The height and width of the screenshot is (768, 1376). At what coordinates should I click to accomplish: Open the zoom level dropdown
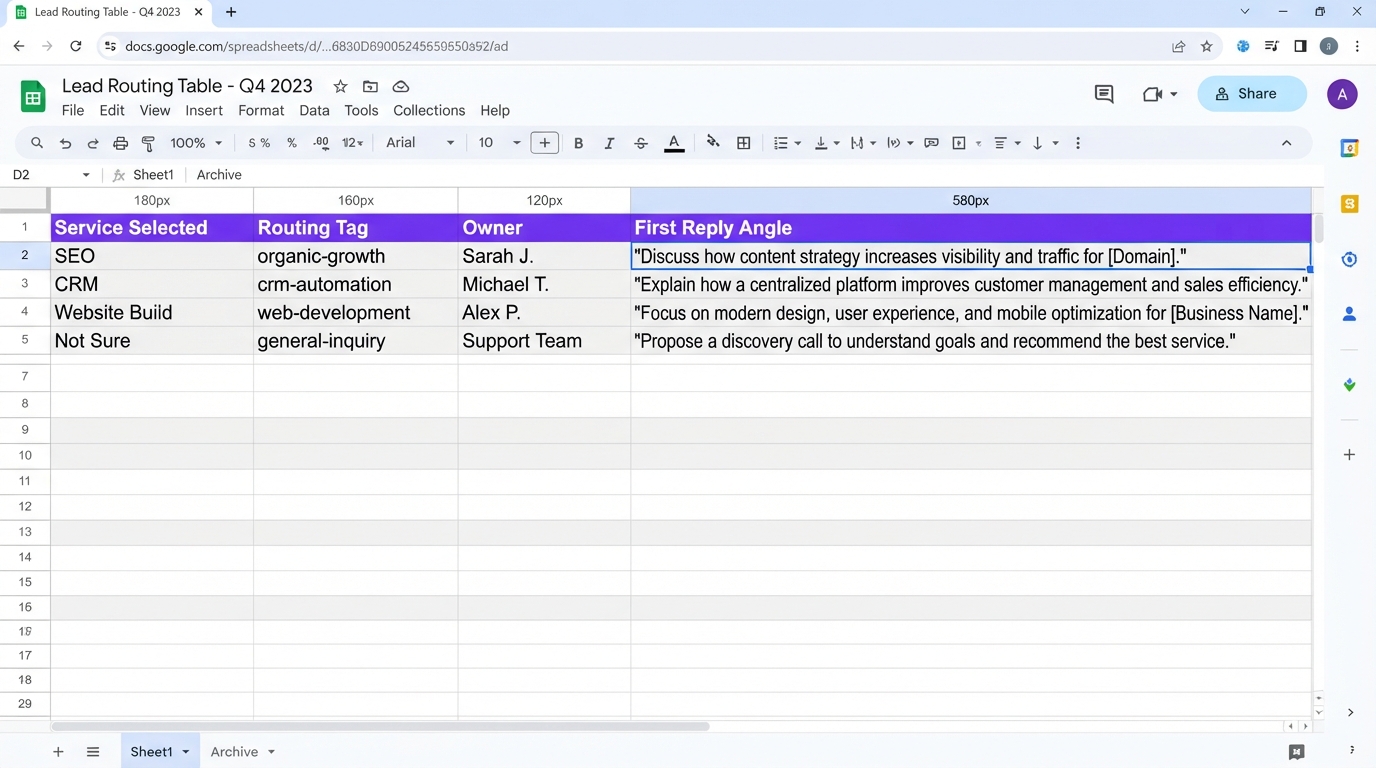point(196,143)
